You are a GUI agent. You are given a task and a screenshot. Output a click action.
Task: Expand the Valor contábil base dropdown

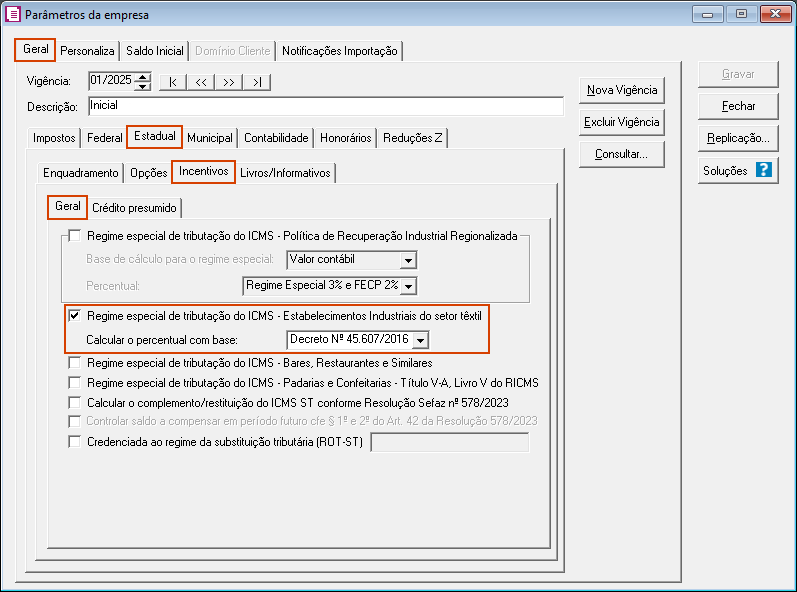click(x=407, y=260)
